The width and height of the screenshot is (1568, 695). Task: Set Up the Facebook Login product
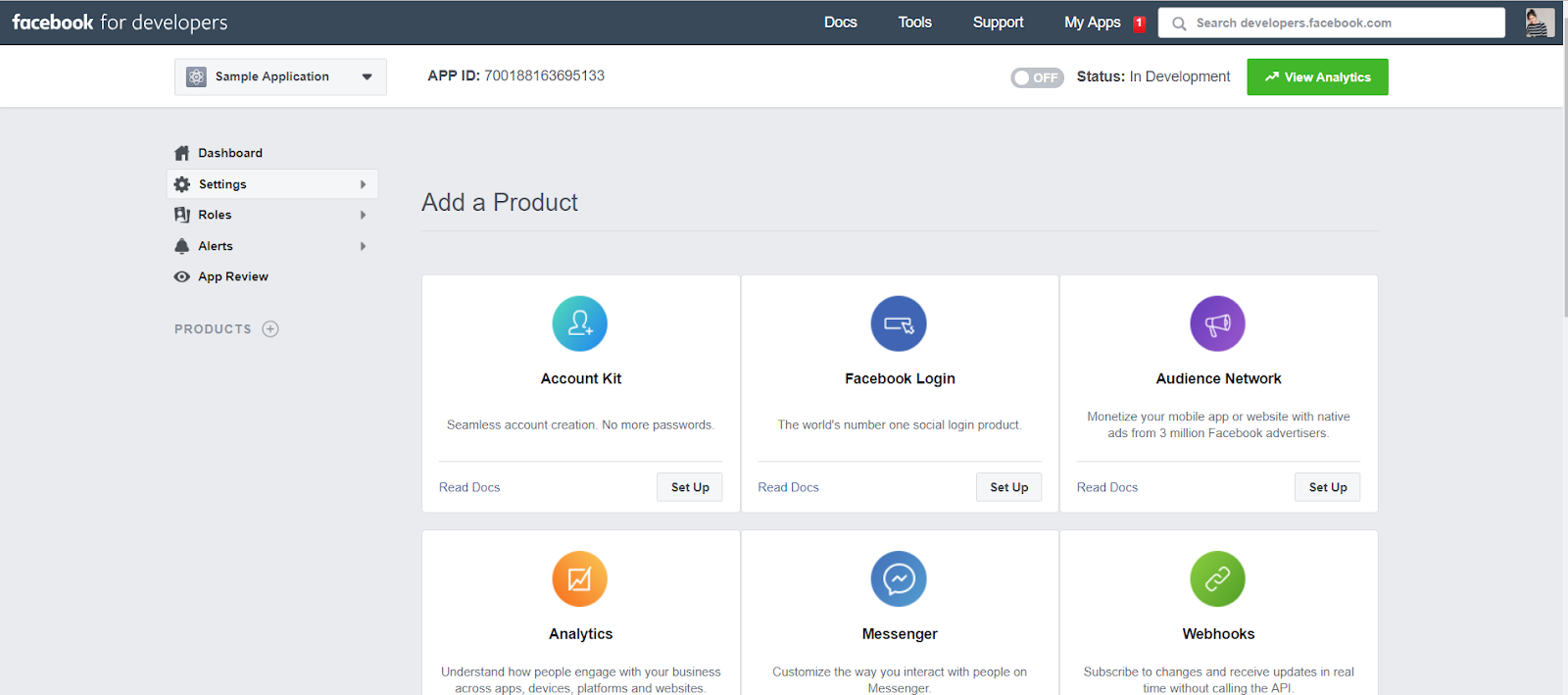pos(1009,487)
